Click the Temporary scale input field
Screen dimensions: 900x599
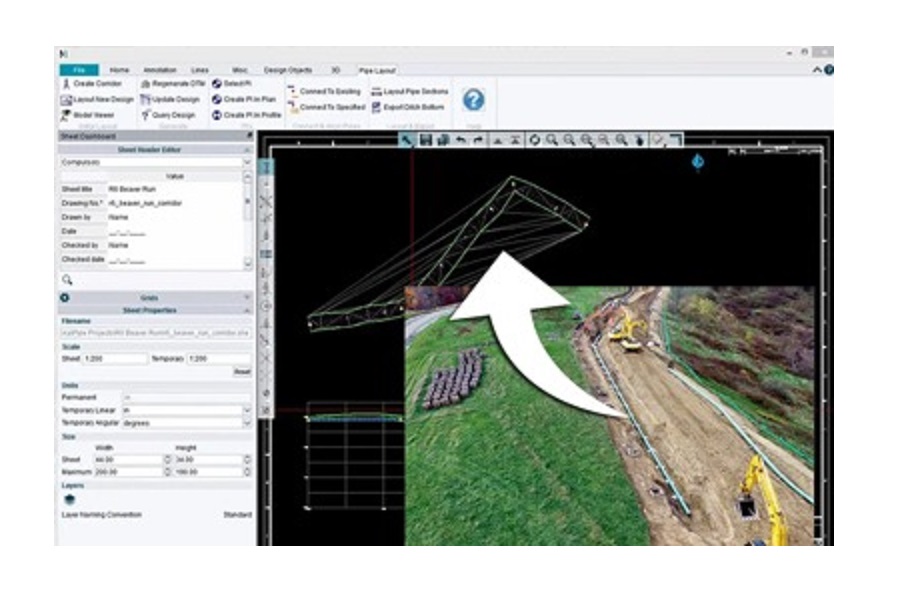click(219, 359)
